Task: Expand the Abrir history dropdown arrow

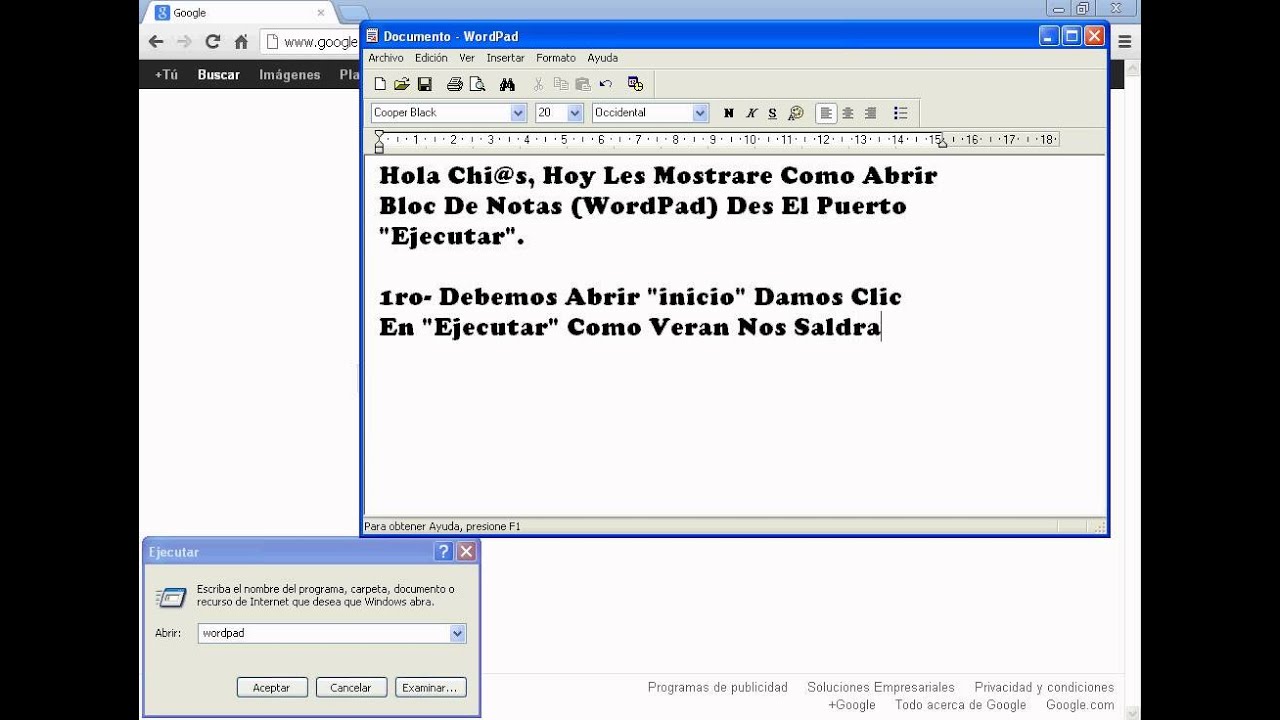Action: tap(457, 633)
